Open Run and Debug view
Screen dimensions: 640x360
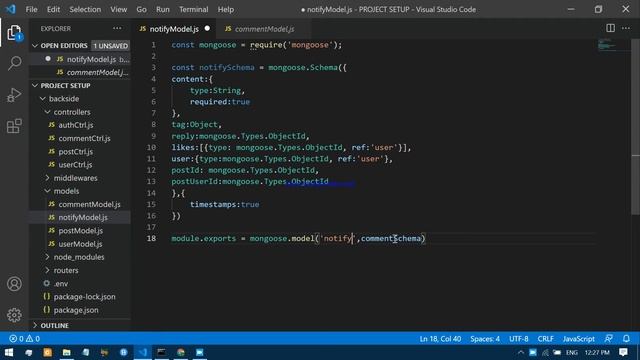pyautogui.click(x=14, y=95)
